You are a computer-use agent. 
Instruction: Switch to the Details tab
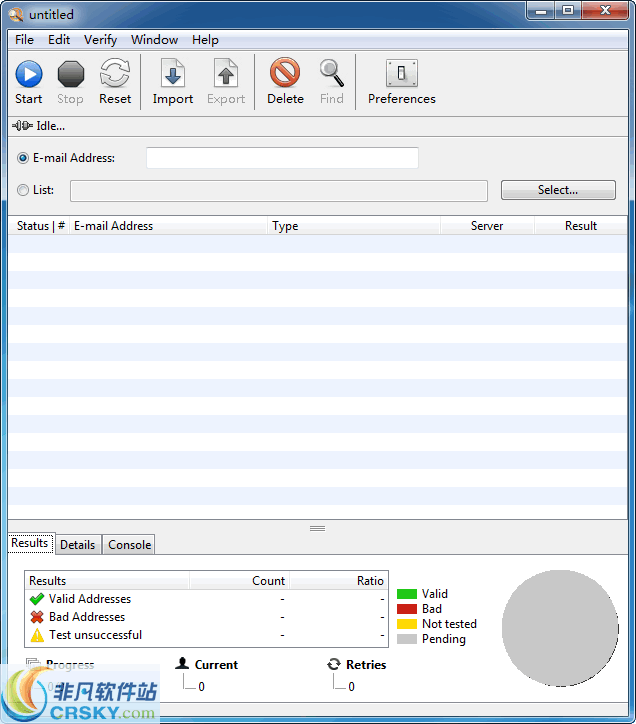(x=78, y=545)
